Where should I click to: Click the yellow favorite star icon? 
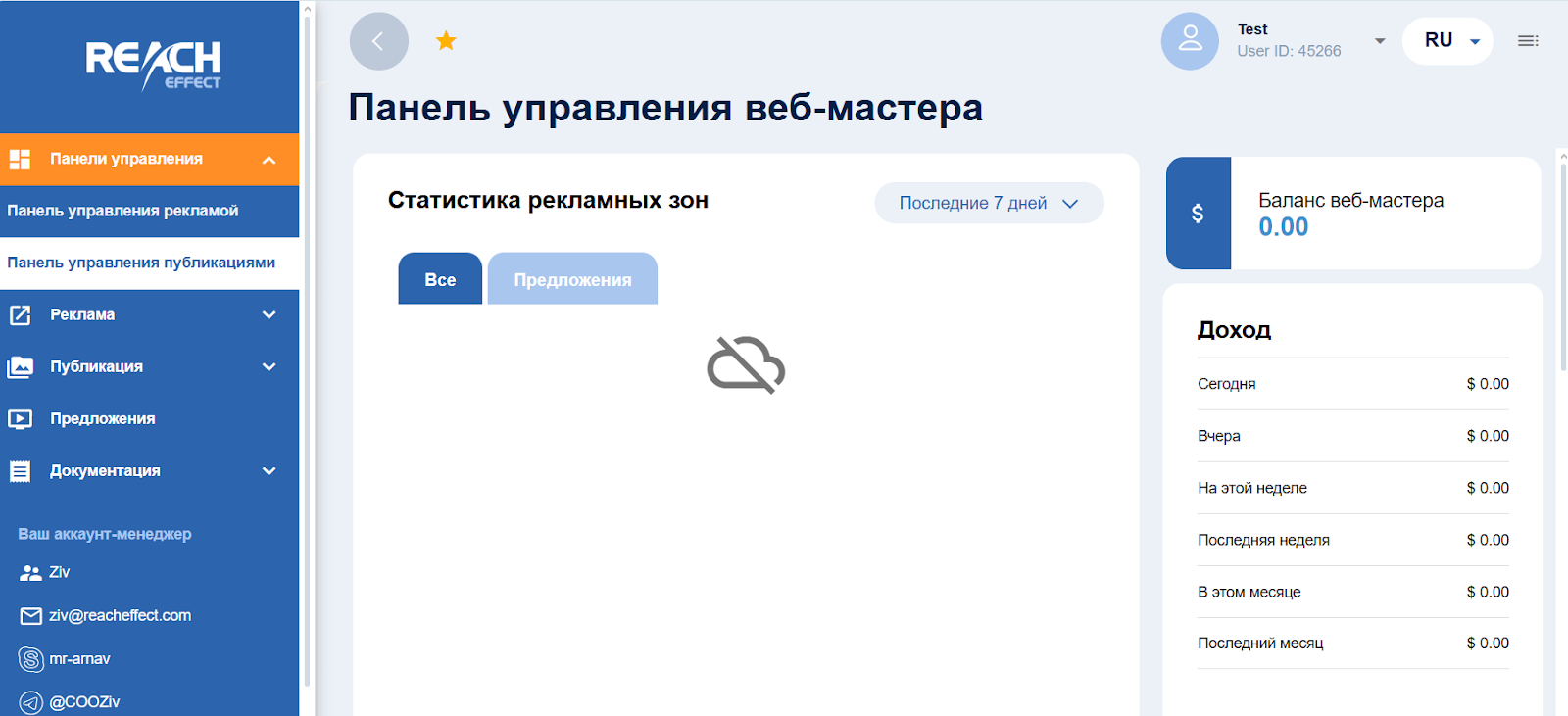(446, 41)
